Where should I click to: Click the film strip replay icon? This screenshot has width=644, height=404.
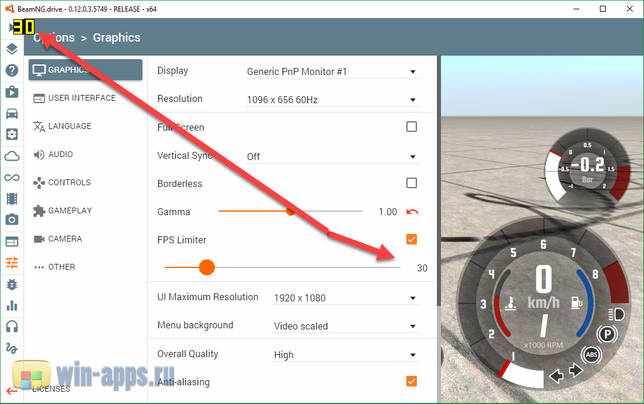[x=12, y=199]
